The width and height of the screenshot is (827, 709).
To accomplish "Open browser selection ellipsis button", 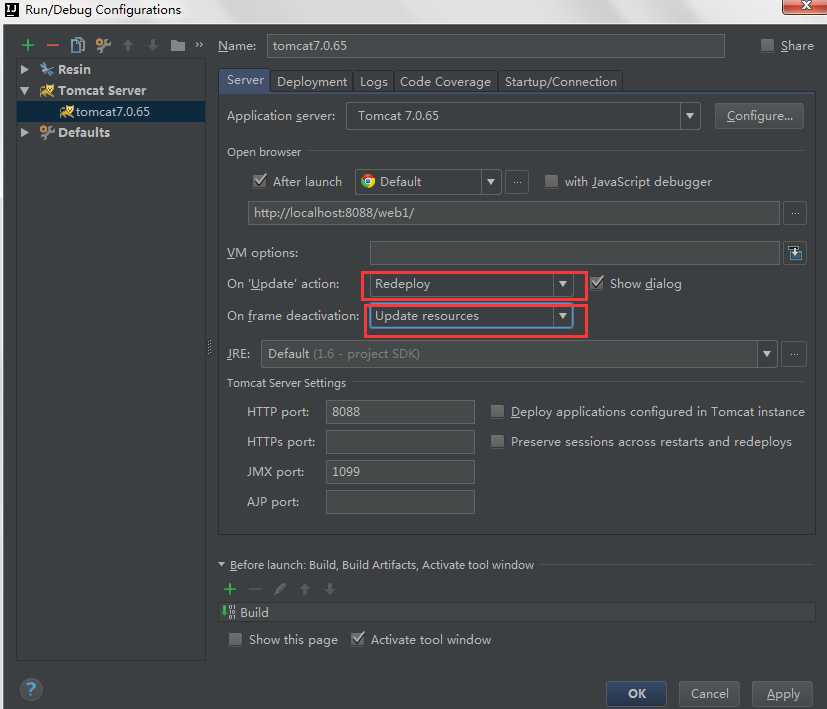I will pos(517,182).
